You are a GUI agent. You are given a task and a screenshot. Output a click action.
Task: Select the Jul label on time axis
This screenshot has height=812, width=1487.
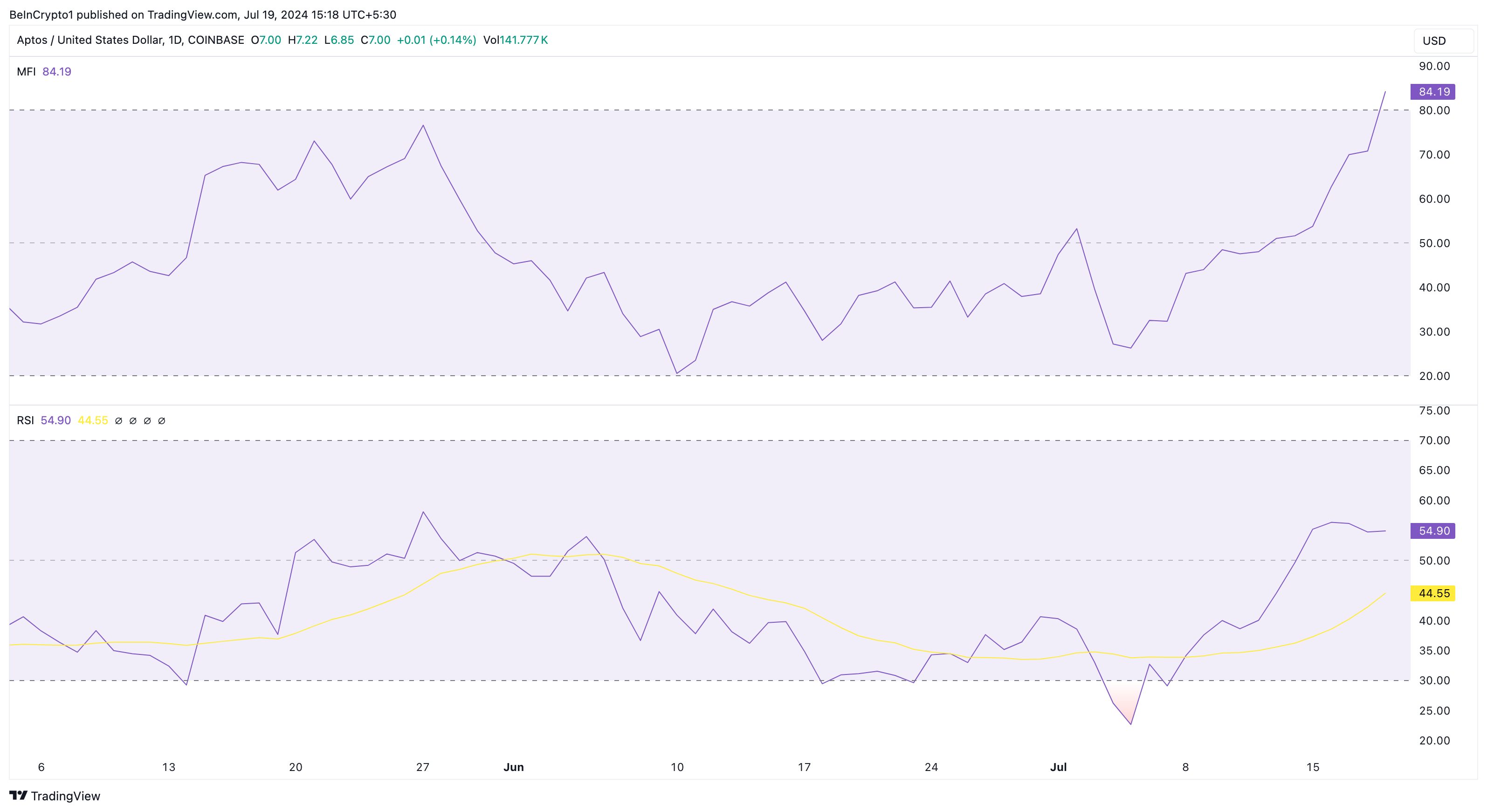pos(1058,767)
